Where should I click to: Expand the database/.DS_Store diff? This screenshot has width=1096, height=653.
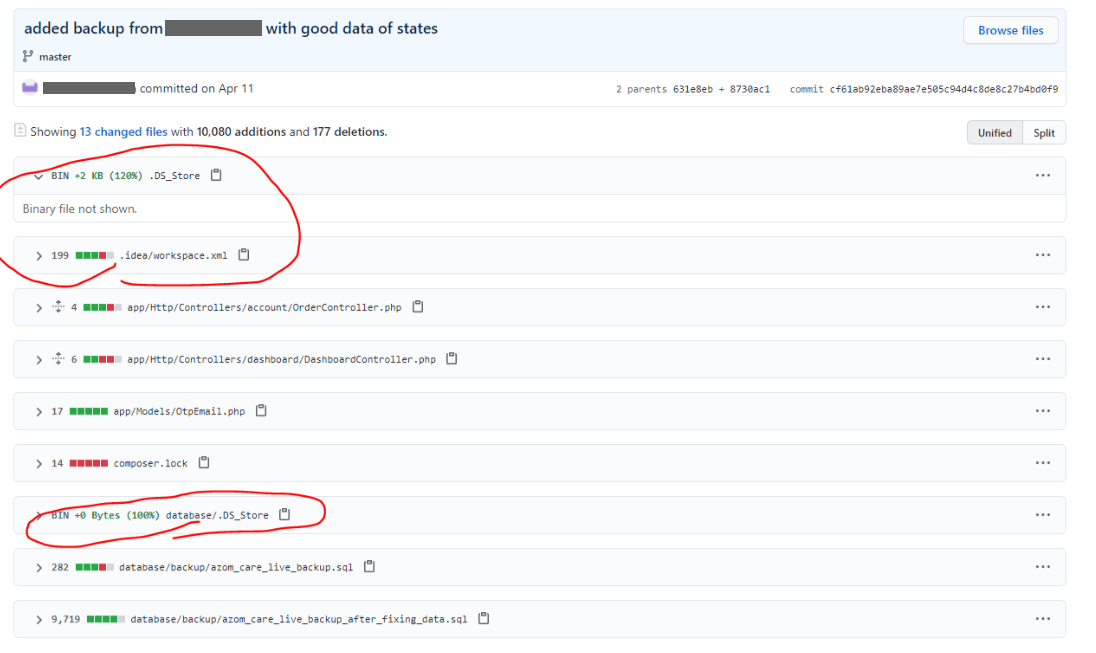[38, 515]
